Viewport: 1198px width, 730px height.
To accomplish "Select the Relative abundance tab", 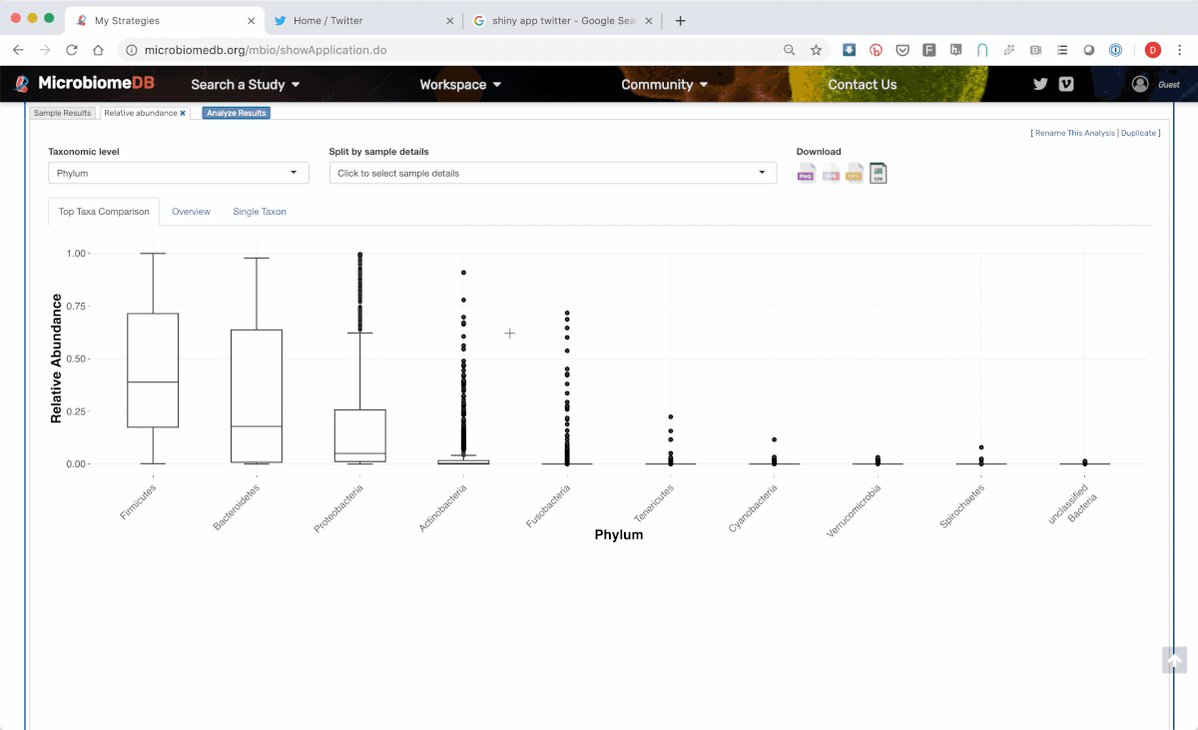I will tap(141, 113).
